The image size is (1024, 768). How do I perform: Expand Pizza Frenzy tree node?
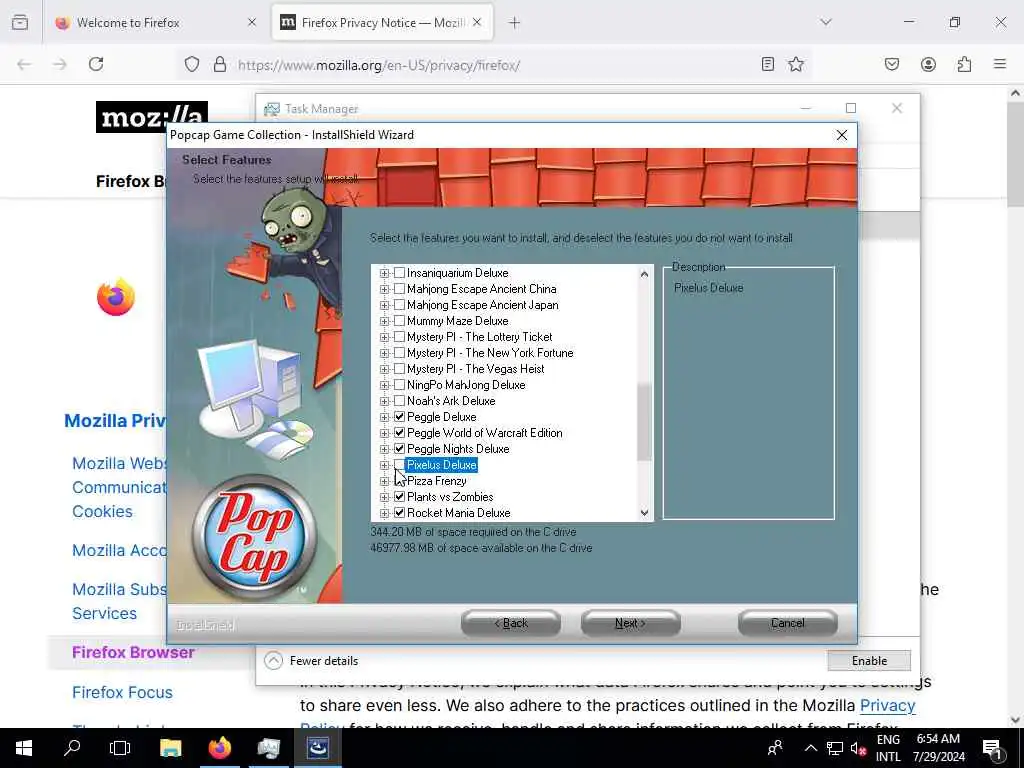(x=385, y=481)
